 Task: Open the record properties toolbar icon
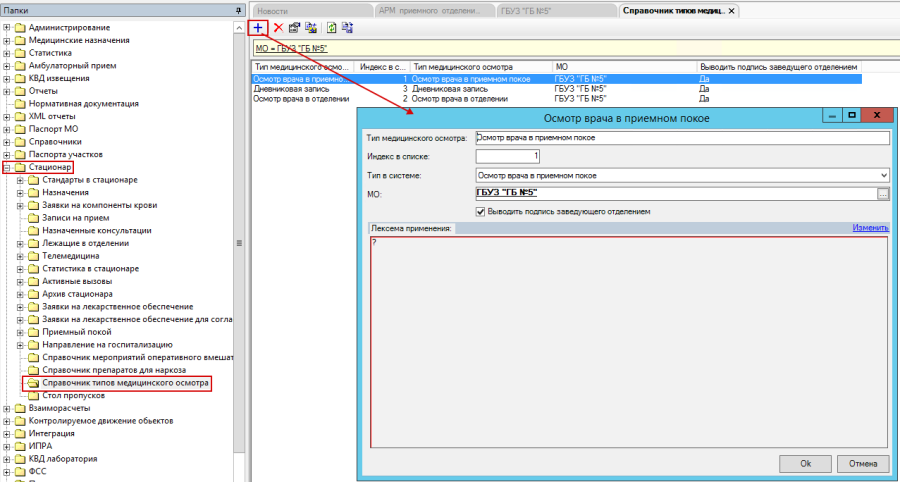point(294,28)
